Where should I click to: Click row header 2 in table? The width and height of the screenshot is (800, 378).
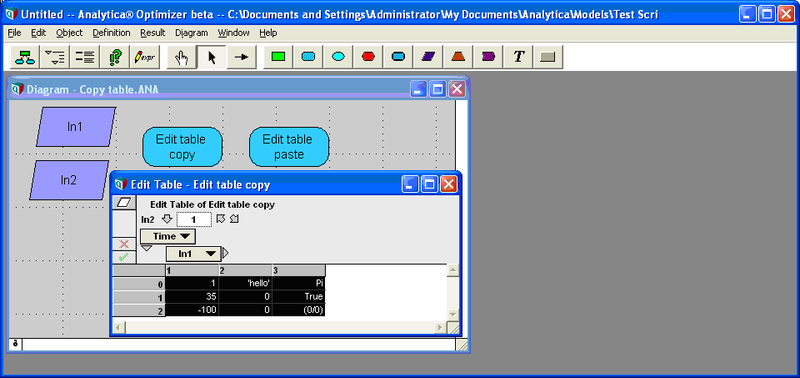click(139, 310)
